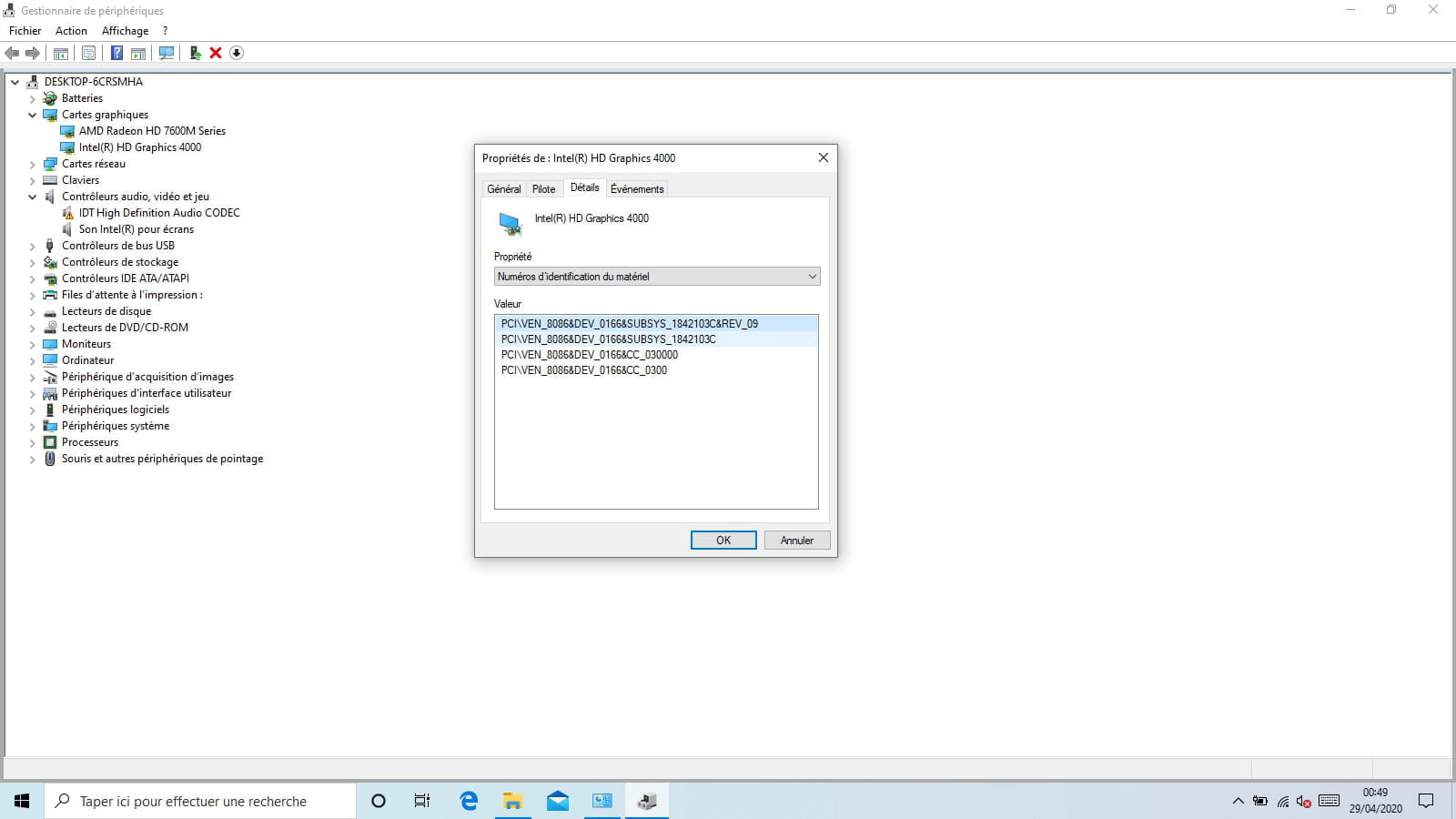Collapse Contrôleurs audio, vidéo et jeu
1456x819 pixels.
coord(32,197)
